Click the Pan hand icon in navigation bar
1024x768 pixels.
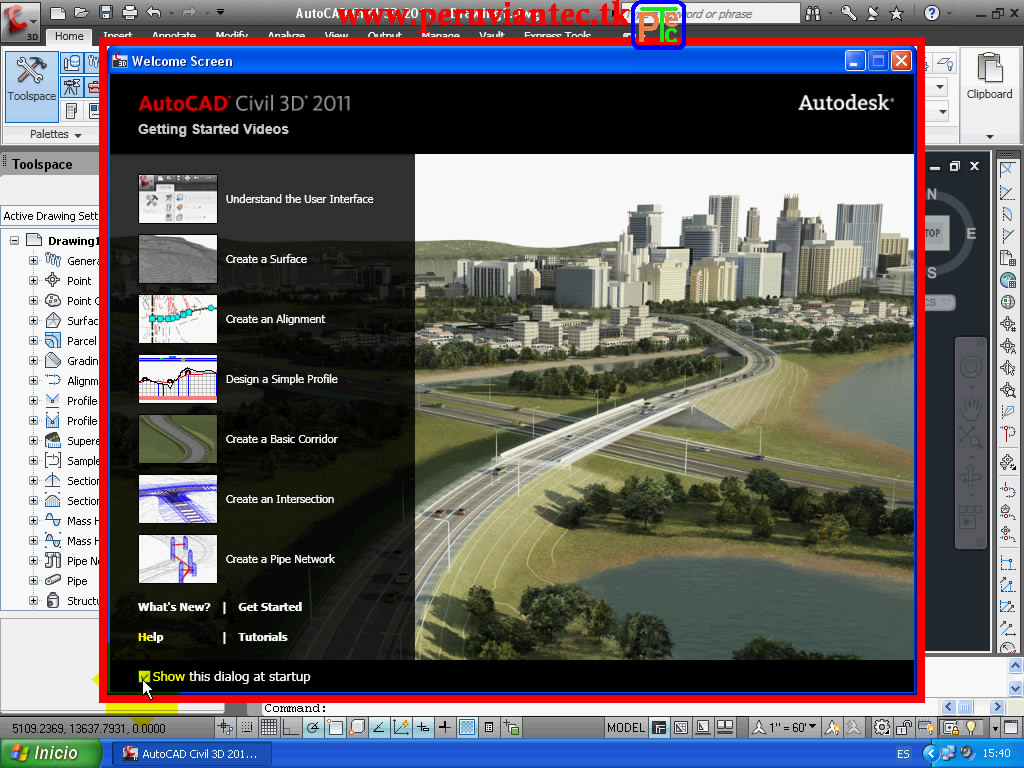click(x=970, y=409)
